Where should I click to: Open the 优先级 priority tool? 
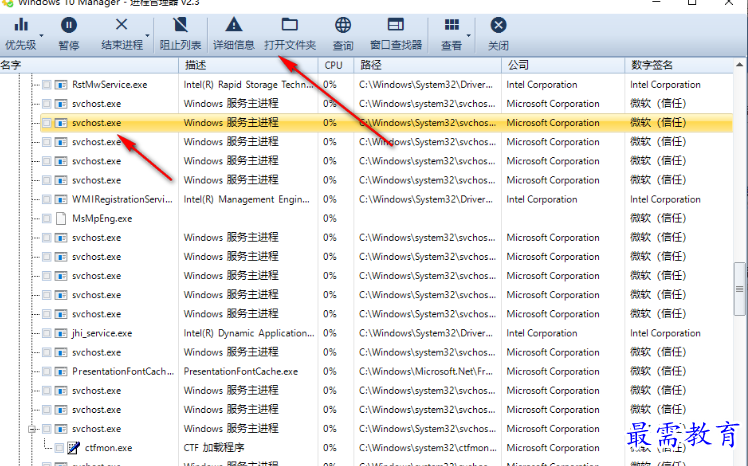click(x=21, y=33)
